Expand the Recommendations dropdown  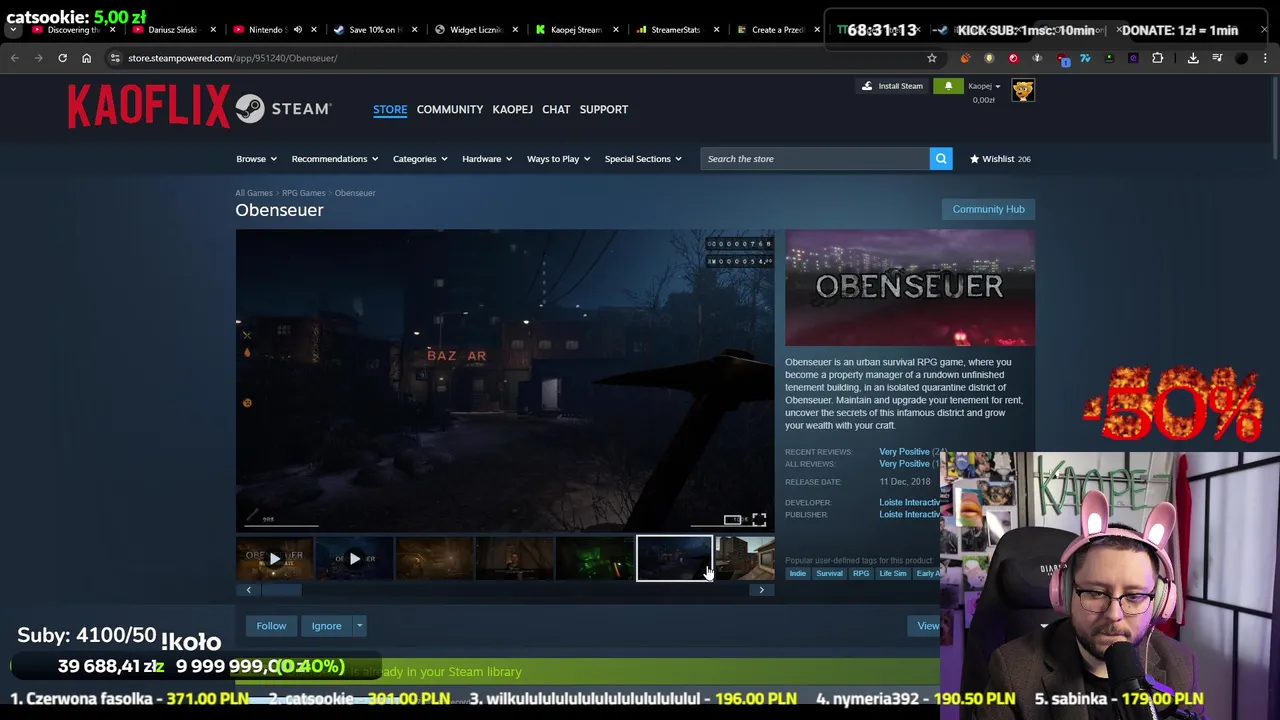tap(334, 159)
